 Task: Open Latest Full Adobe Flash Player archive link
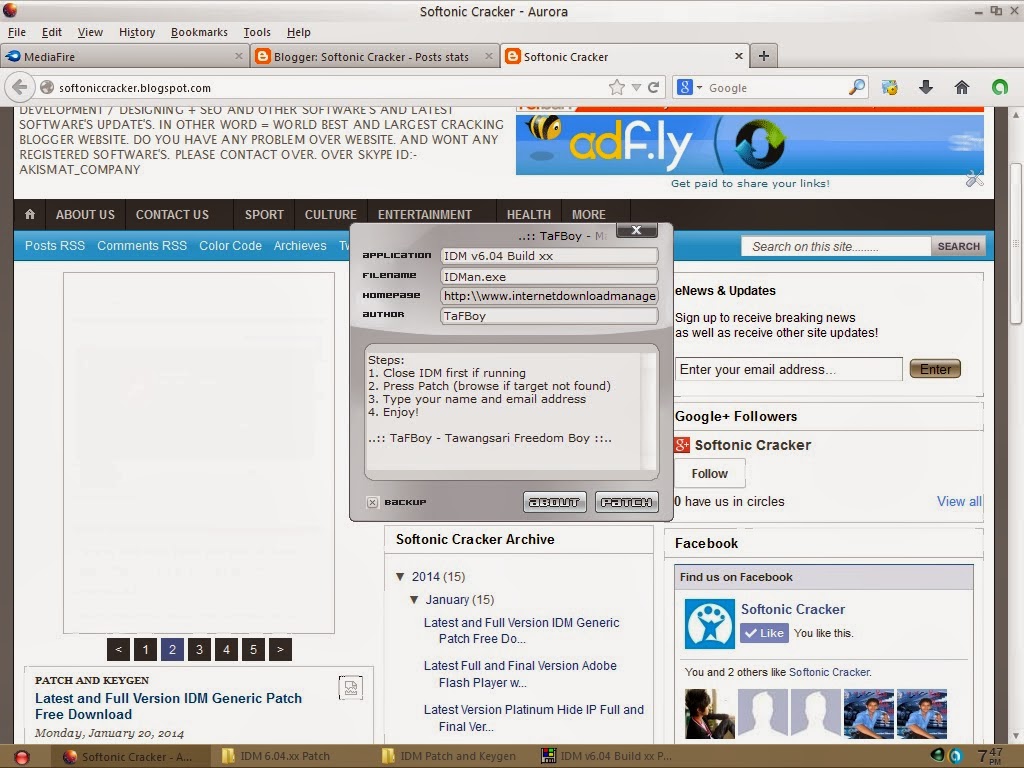pyautogui.click(x=520, y=674)
